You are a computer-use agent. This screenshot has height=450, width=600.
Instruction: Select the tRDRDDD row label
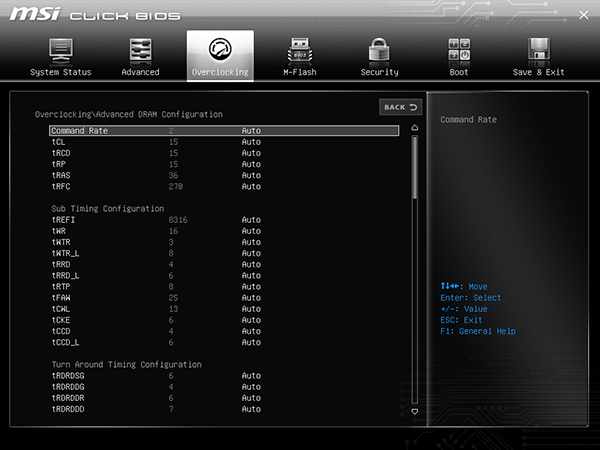(68, 409)
